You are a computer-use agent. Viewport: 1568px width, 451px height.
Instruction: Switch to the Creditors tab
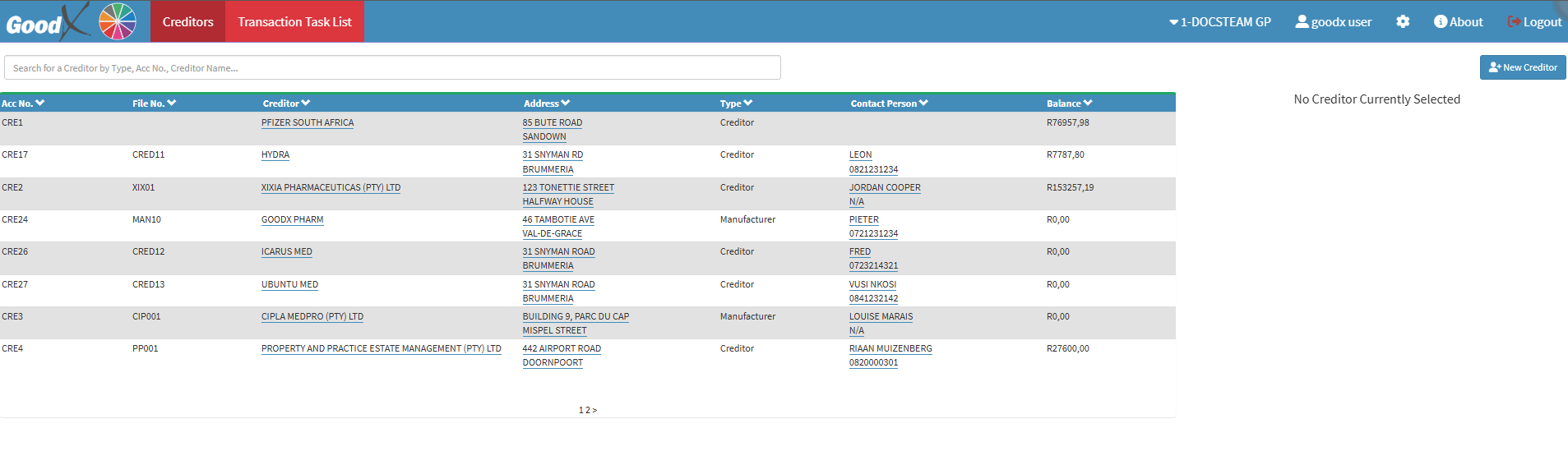(x=187, y=22)
